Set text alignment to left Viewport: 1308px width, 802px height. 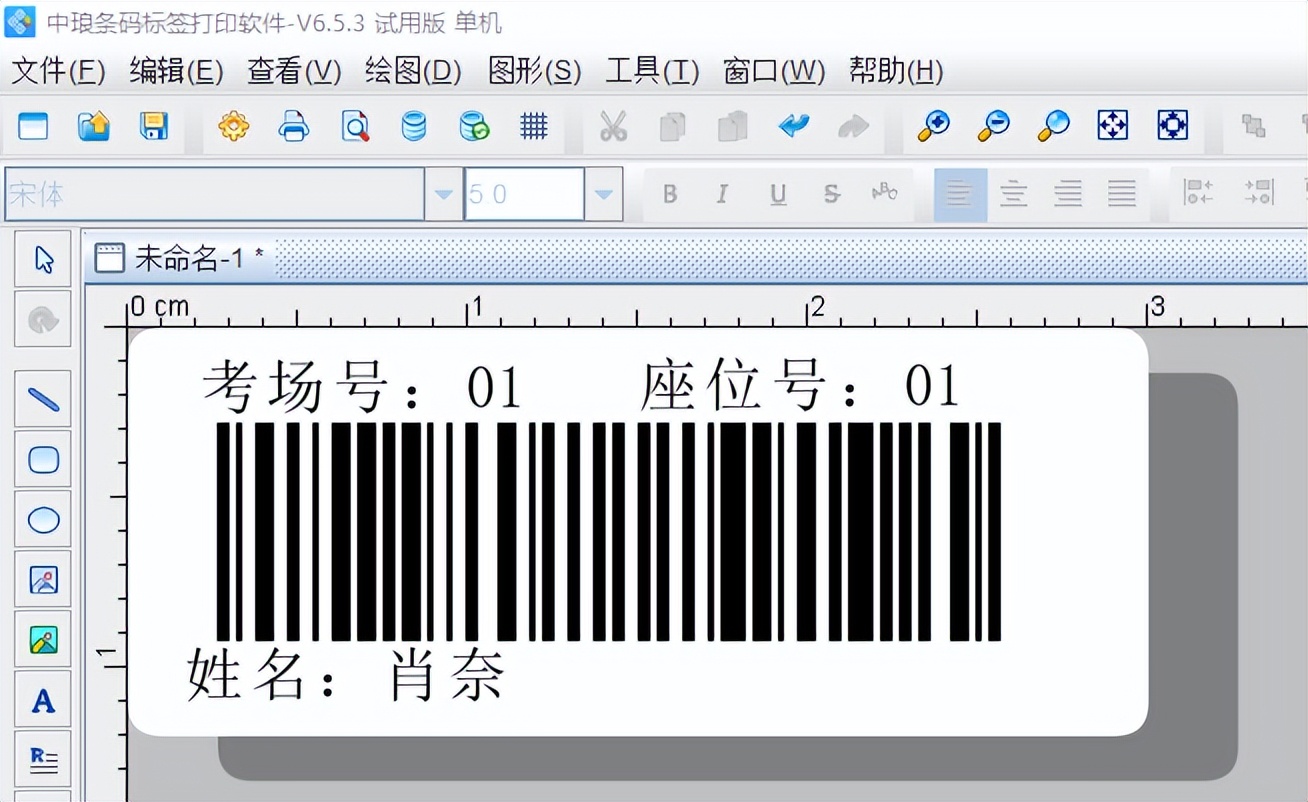click(960, 194)
